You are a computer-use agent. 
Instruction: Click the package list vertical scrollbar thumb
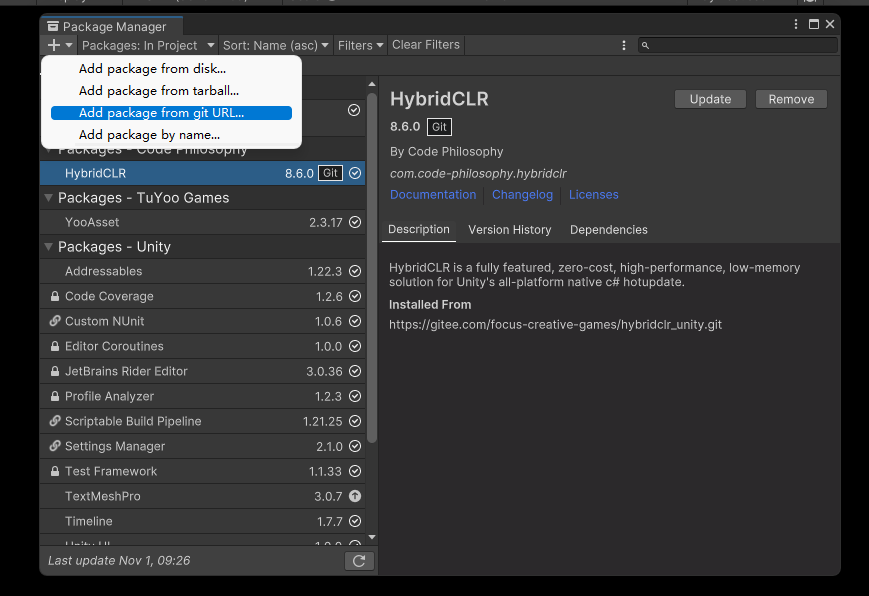pos(372,268)
